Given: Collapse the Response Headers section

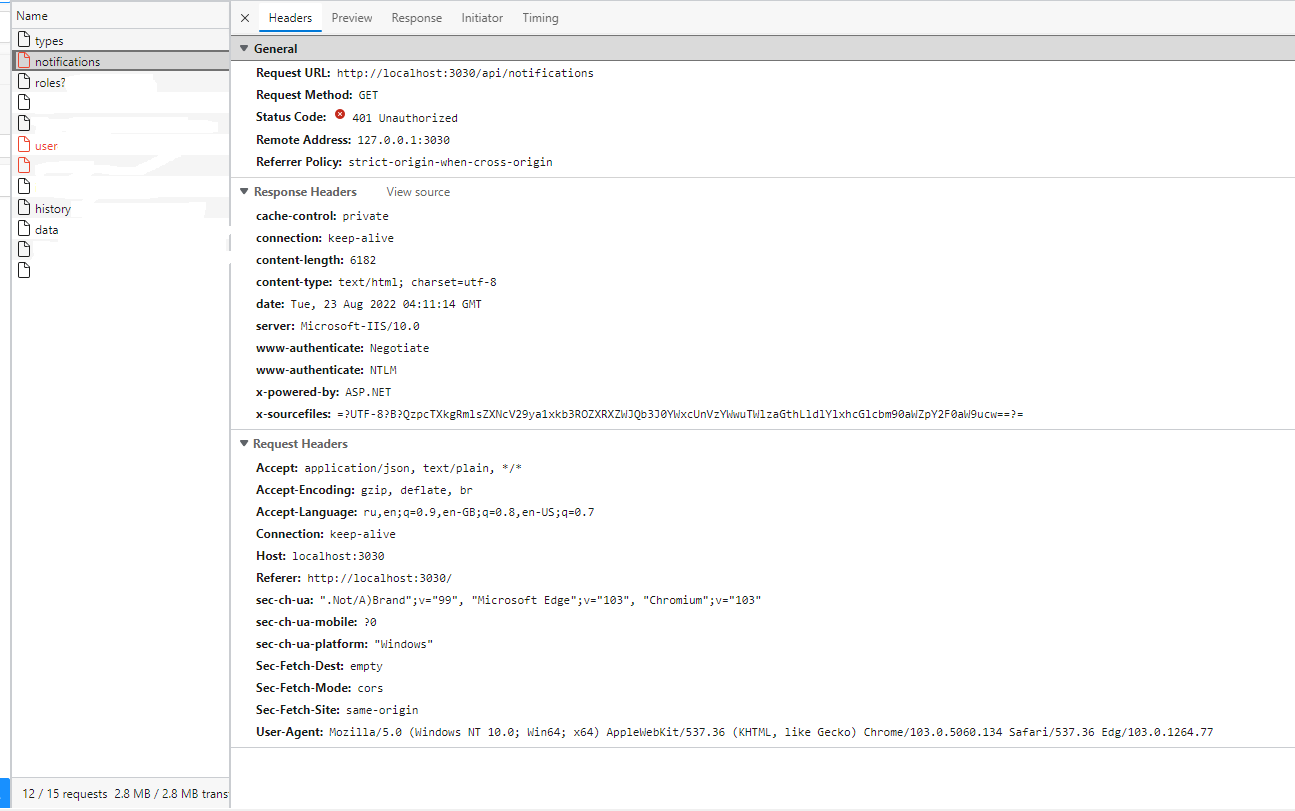Looking at the screenshot, I should pos(244,192).
